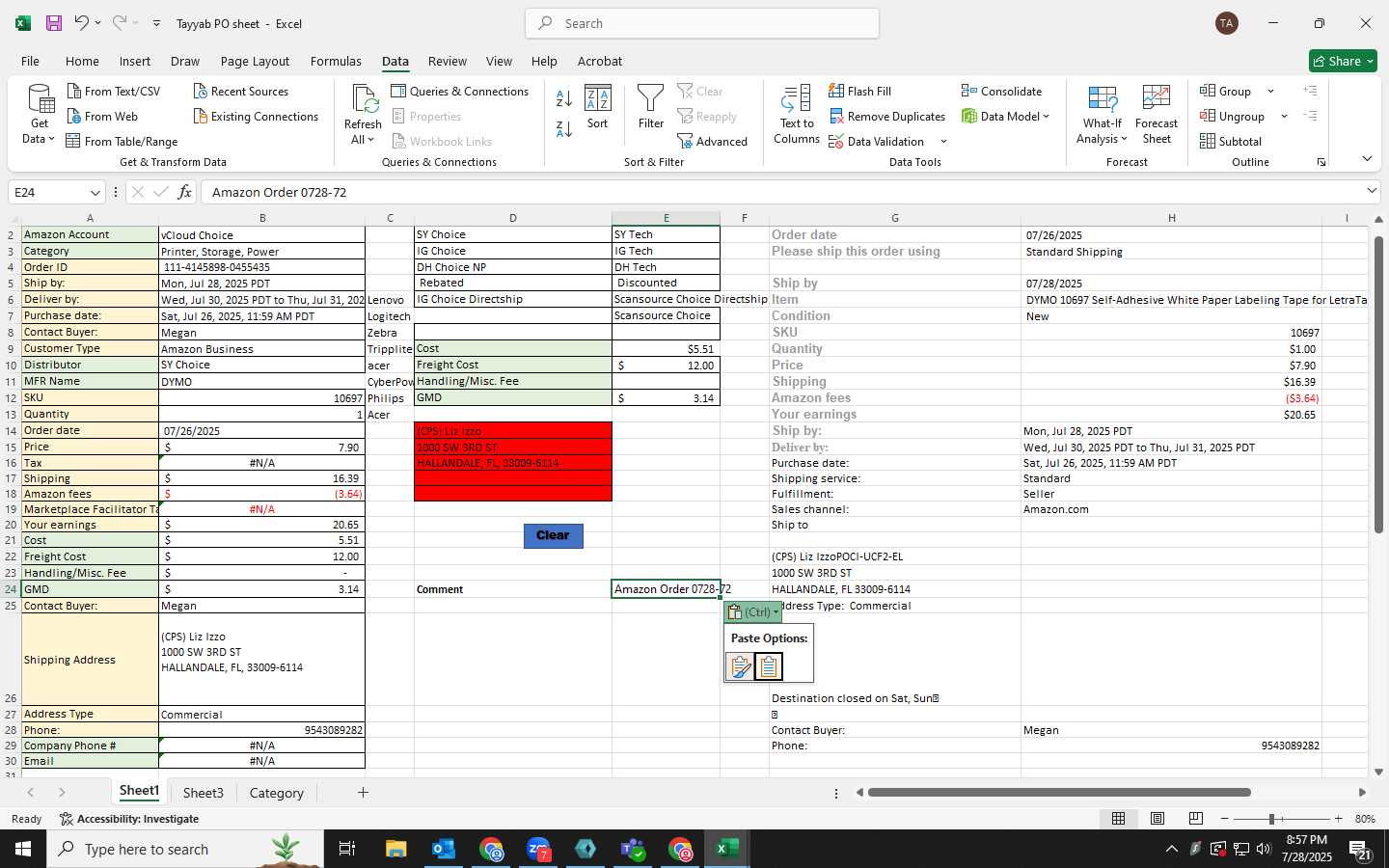The width and height of the screenshot is (1389, 868).
Task: Expand the Data Model dropdown arrow
Action: [1046, 117]
